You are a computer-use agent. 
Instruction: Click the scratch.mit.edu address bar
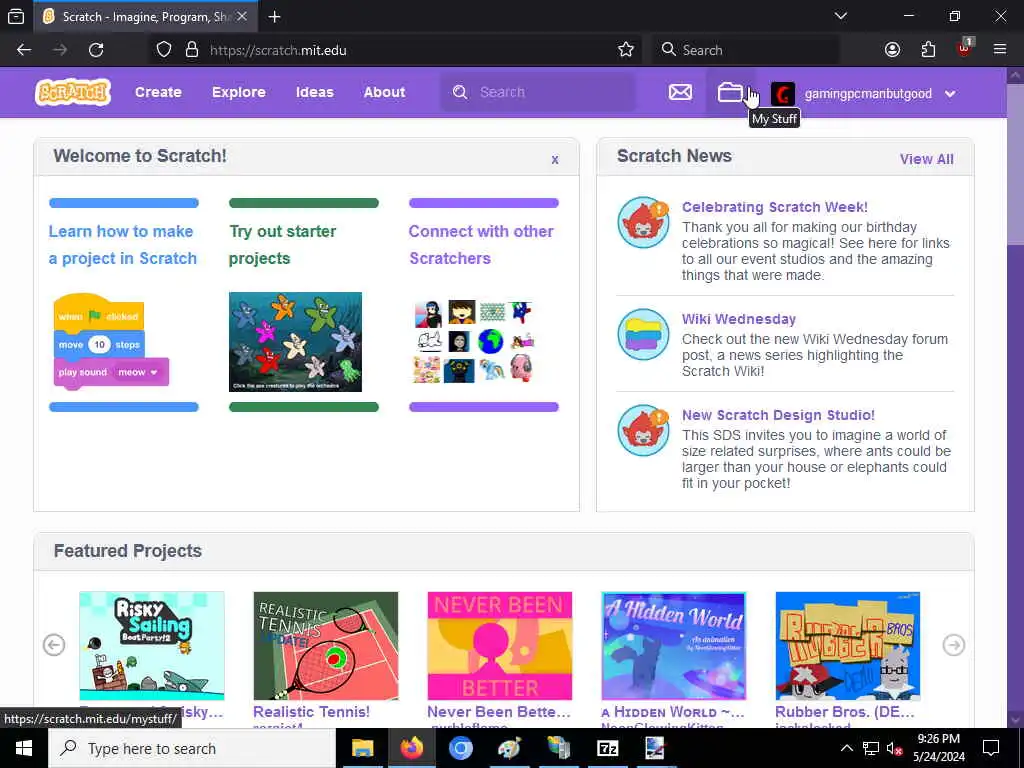pos(395,50)
